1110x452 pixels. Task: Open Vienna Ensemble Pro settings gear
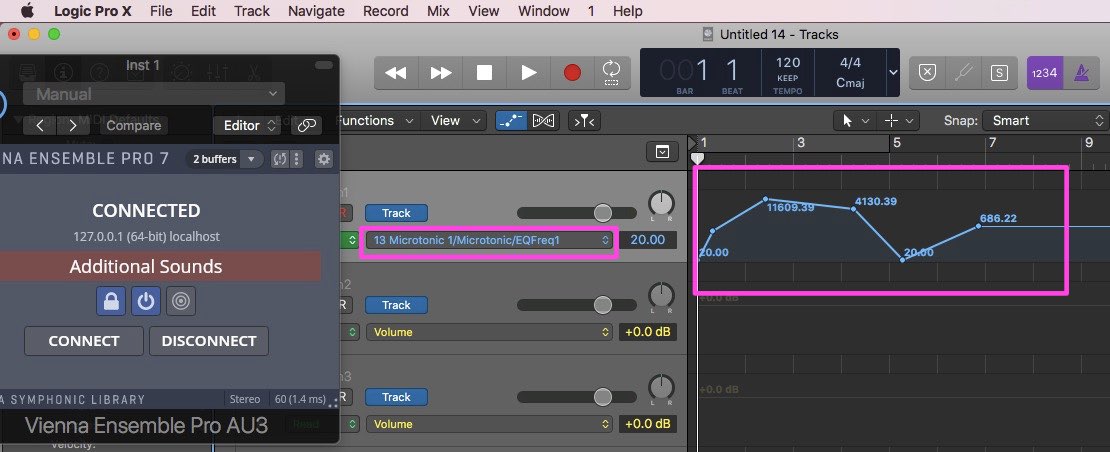point(324,159)
